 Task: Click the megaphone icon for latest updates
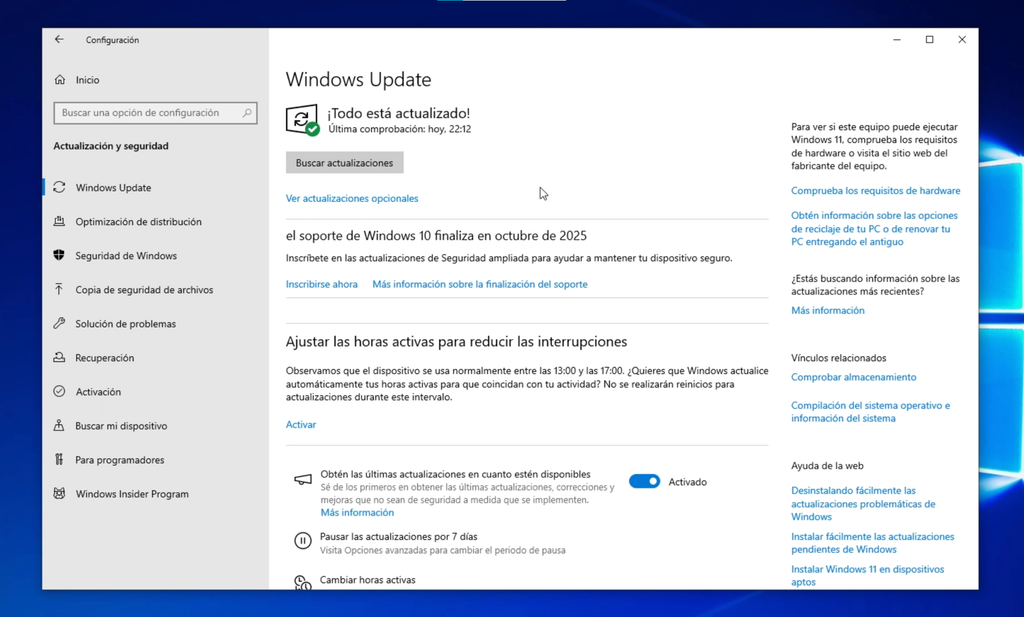(x=302, y=480)
